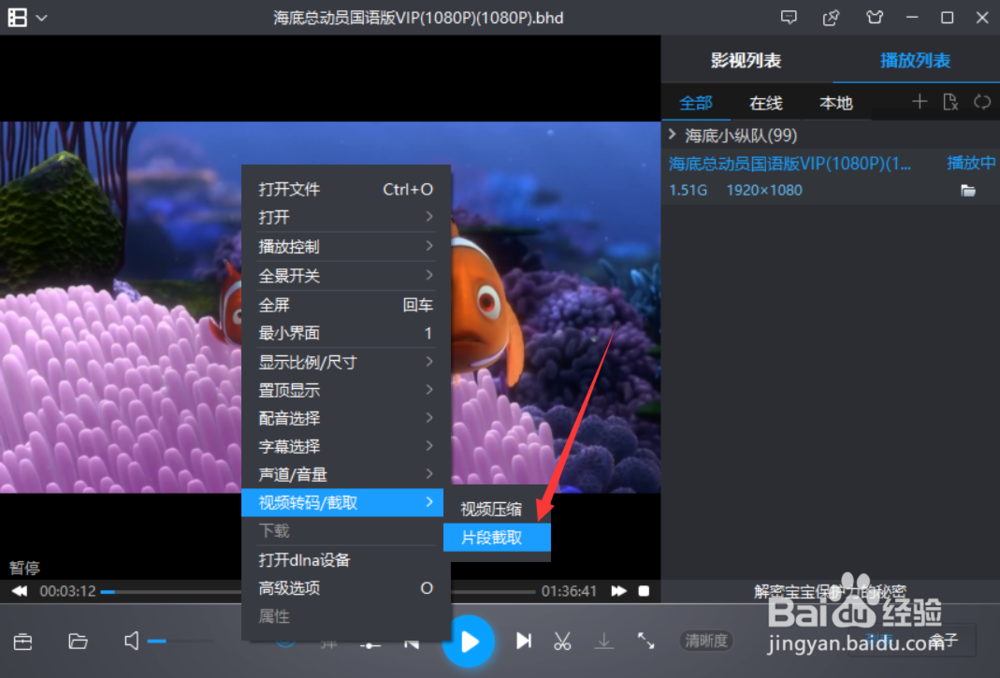The height and width of the screenshot is (678, 1000).
Task: Select the 在线 filter tab
Action: pos(765,103)
